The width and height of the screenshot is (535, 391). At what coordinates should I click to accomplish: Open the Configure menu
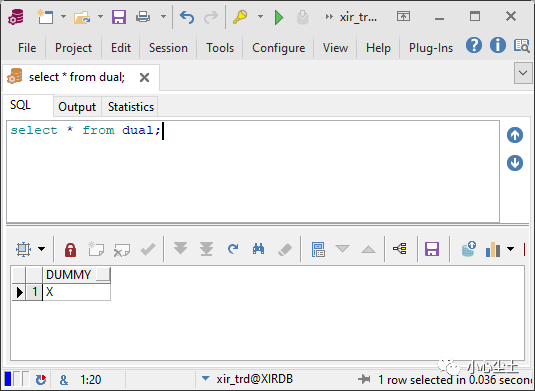278,48
